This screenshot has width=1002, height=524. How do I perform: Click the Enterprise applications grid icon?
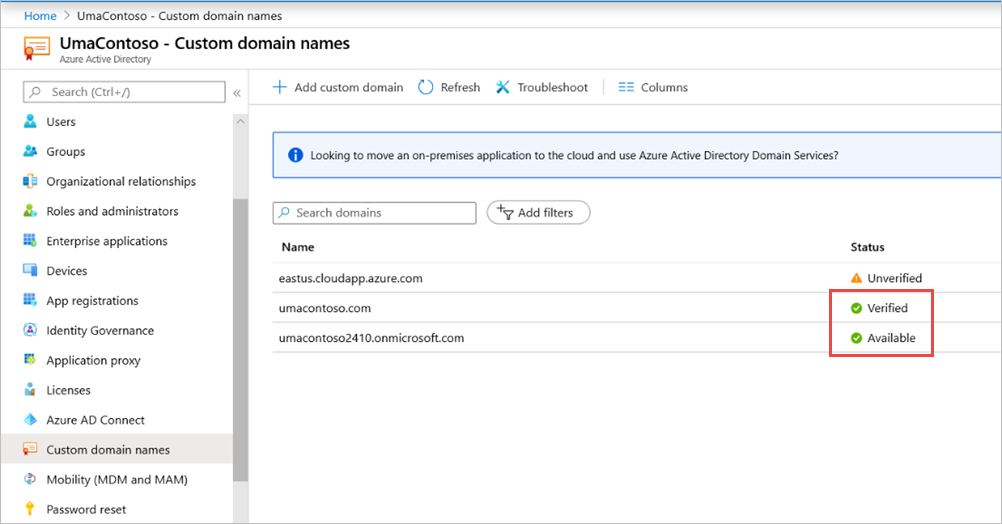pos(30,241)
